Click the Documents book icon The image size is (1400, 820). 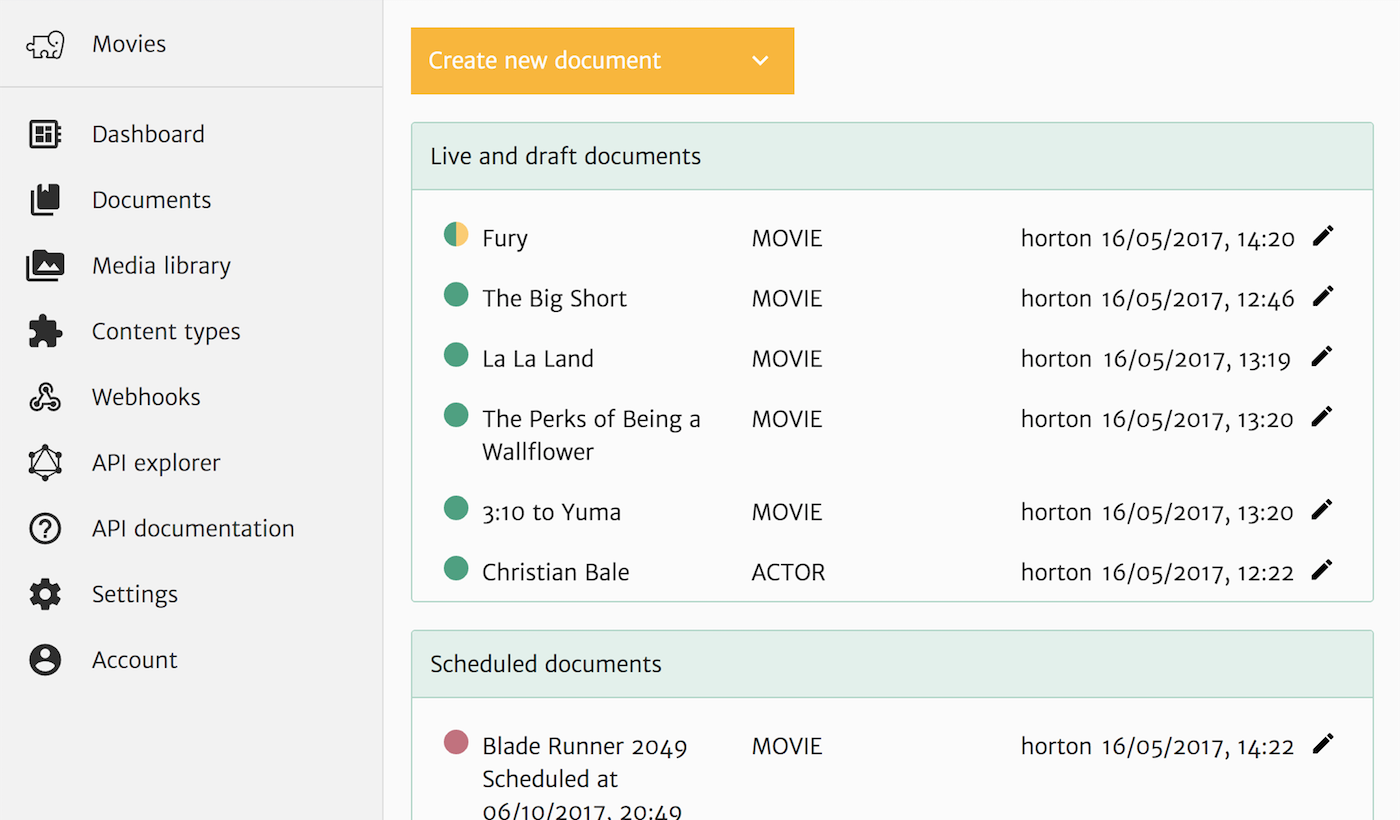pos(45,200)
